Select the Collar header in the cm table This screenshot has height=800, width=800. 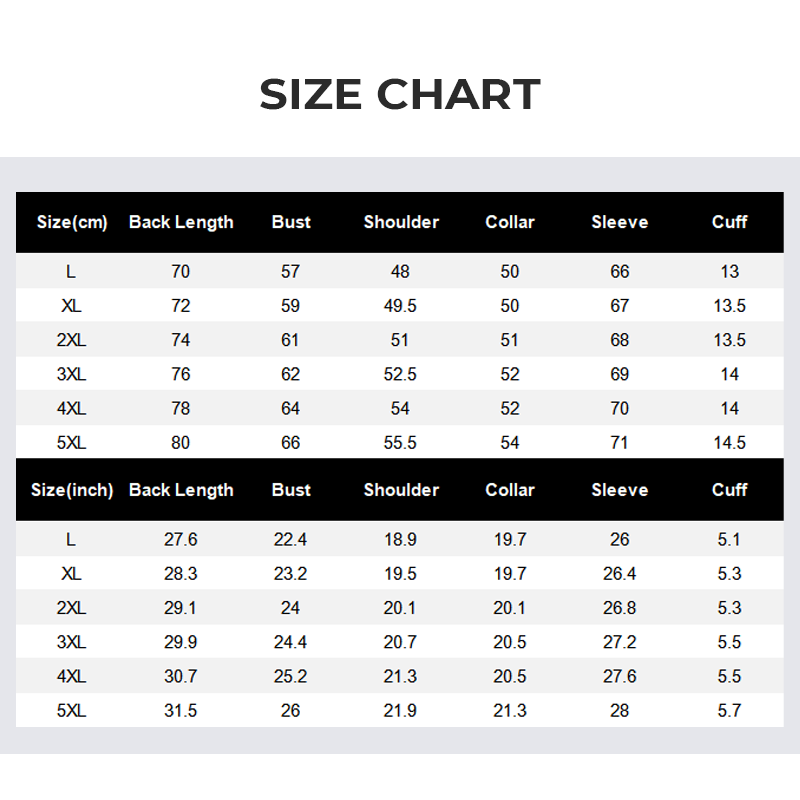tap(510, 222)
